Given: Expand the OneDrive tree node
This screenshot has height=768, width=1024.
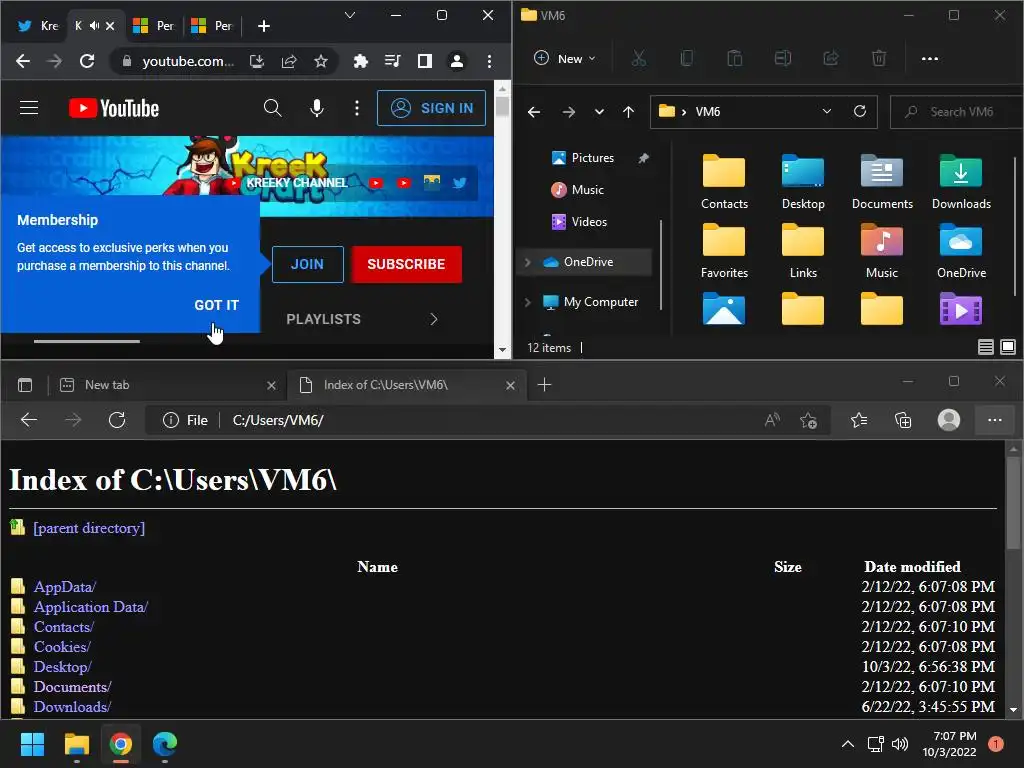Looking at the screenshot, I should (528, 262).
